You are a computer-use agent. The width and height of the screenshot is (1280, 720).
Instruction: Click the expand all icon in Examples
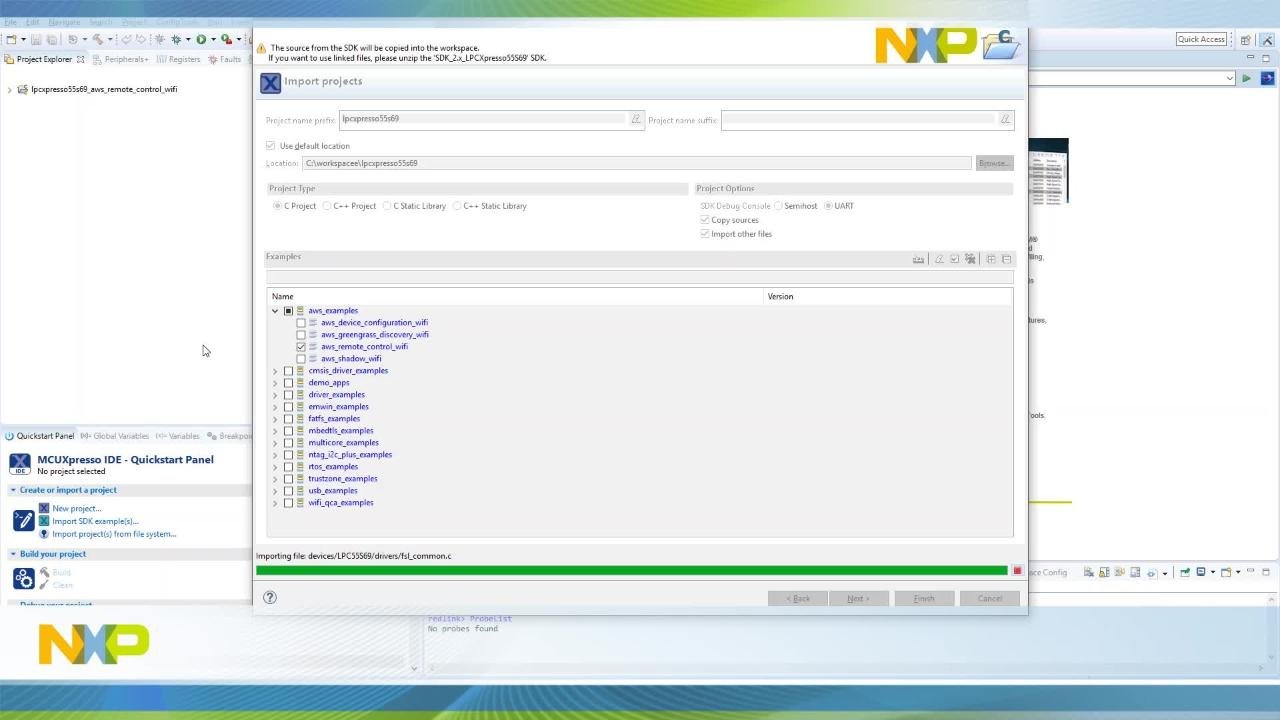pos(991,259)
